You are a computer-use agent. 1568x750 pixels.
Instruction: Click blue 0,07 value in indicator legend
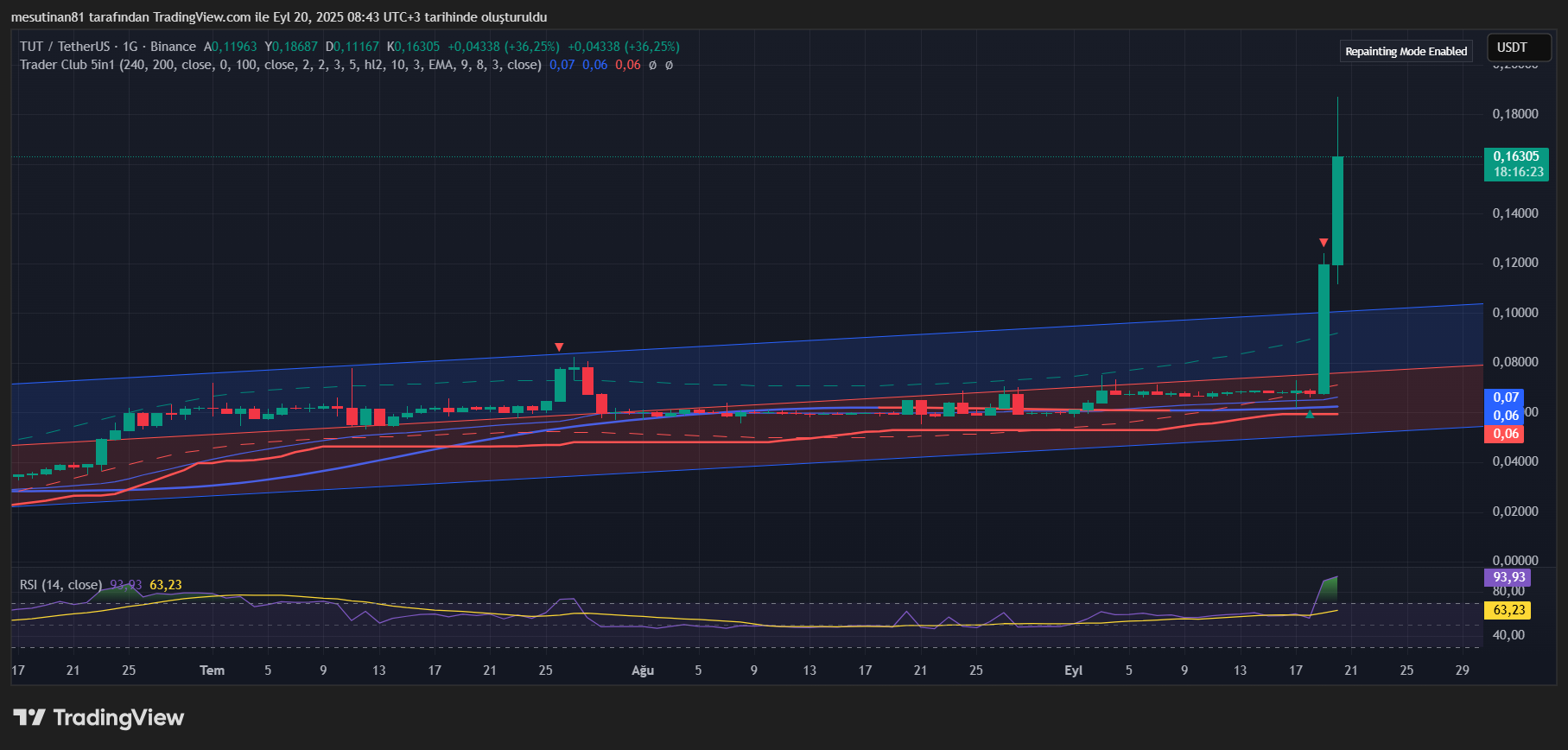[562, 65]
